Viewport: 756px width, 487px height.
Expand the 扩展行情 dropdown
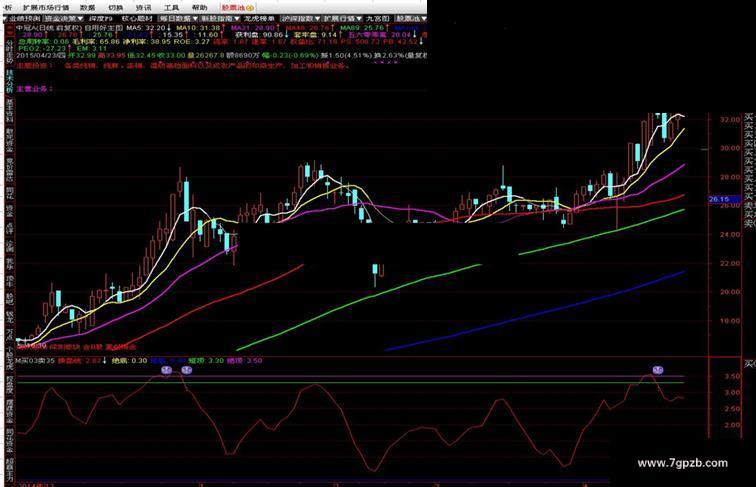342,19
